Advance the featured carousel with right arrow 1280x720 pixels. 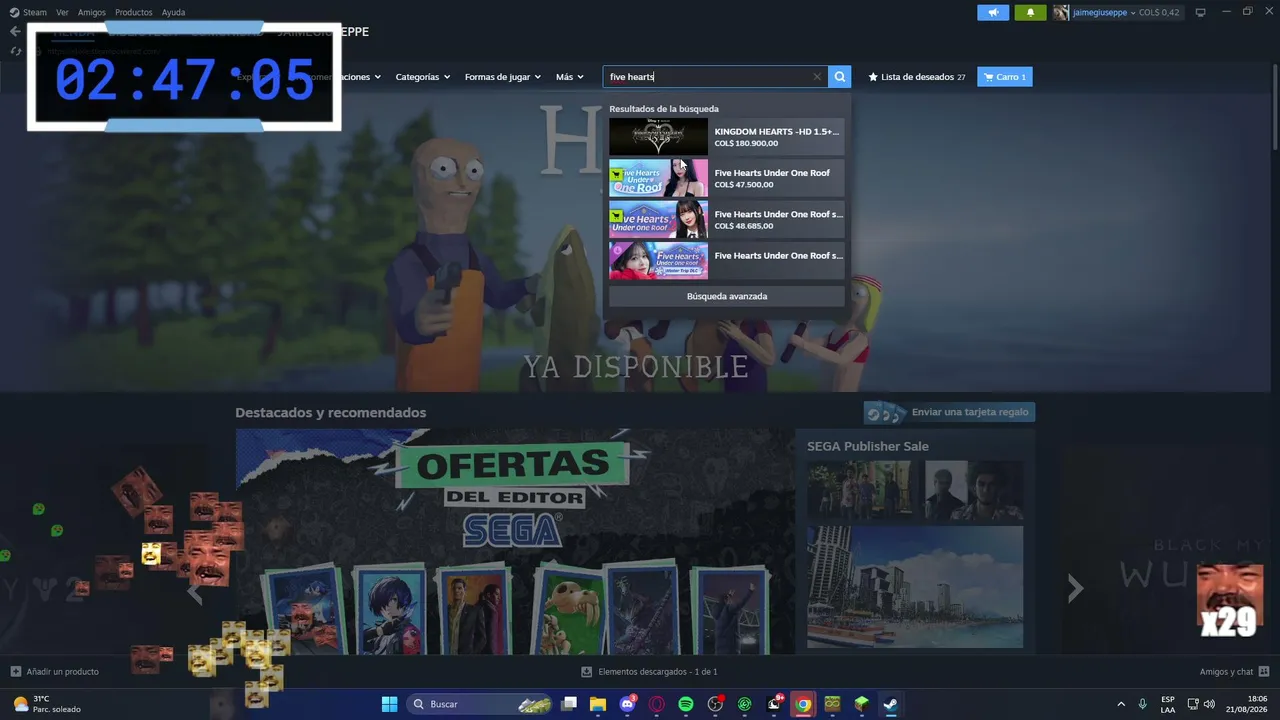coord(1075,589)
